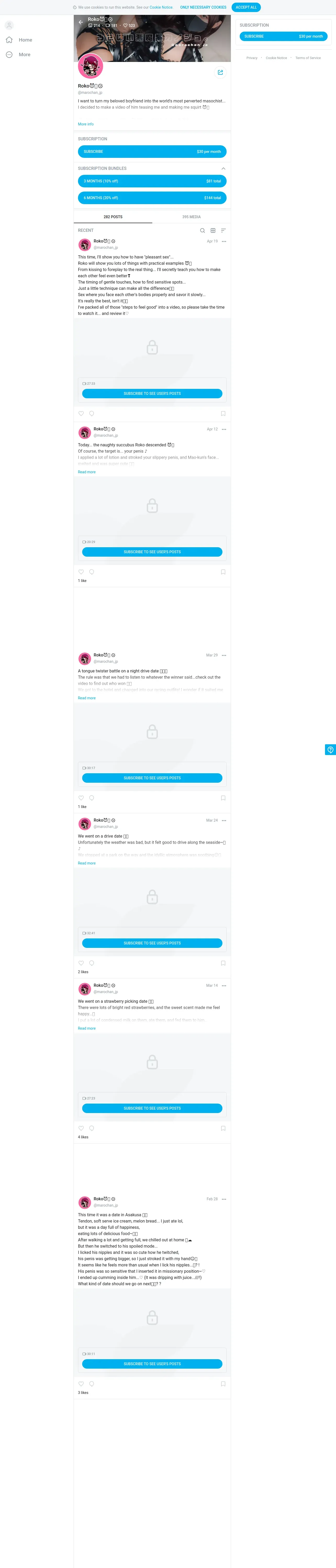Click the back arrow on profile header
336x1568 pixels.
click(x=81, y=22)
